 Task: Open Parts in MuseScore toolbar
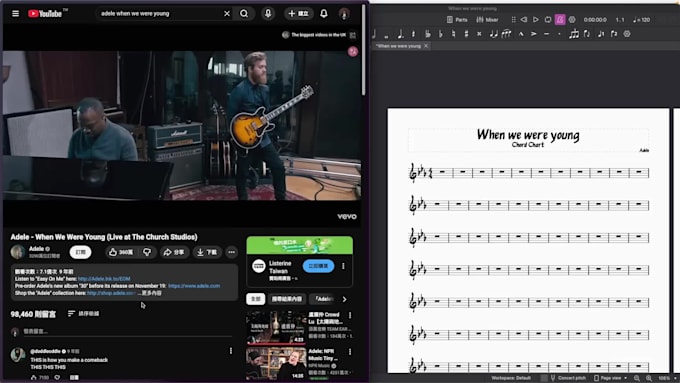[x=457, y=20]
